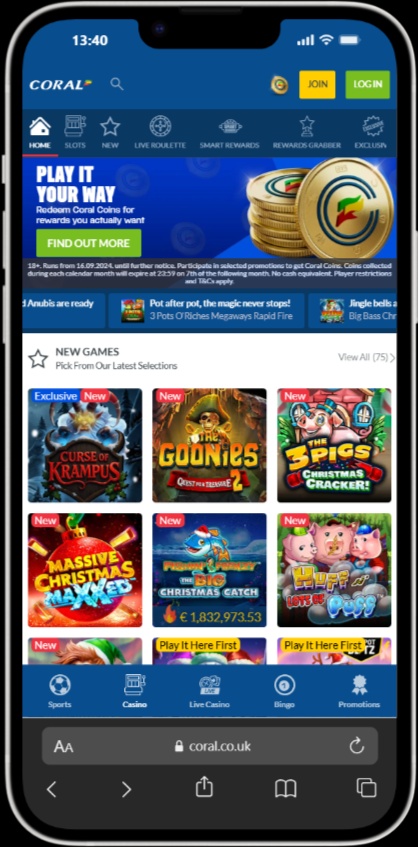The width and height of the screenshot is (418, 847).
Task: Open Safari AA text size menu
Action: (64, 747)
